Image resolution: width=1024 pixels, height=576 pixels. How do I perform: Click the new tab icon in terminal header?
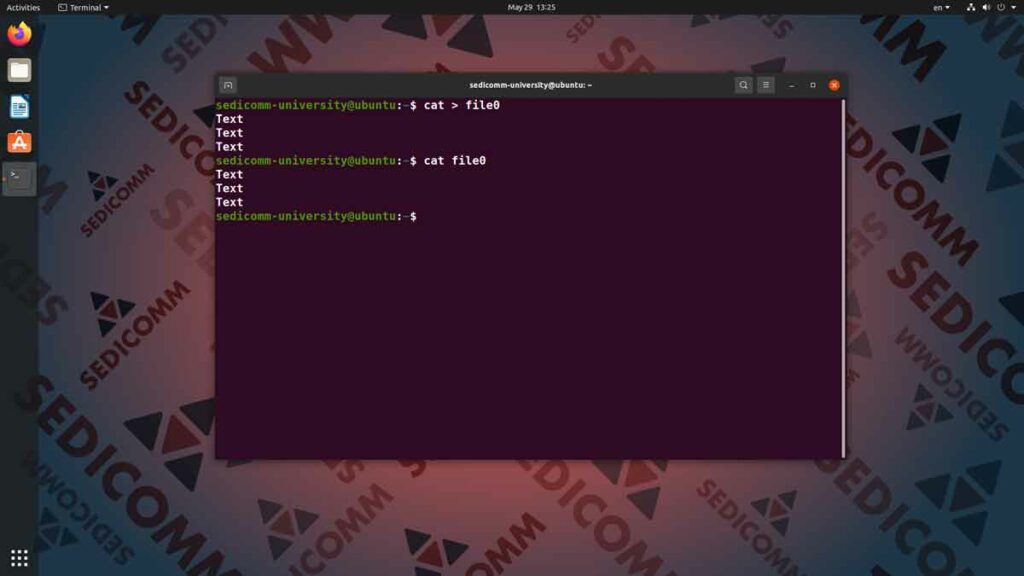pyautogui.click(x=228, y=85)
